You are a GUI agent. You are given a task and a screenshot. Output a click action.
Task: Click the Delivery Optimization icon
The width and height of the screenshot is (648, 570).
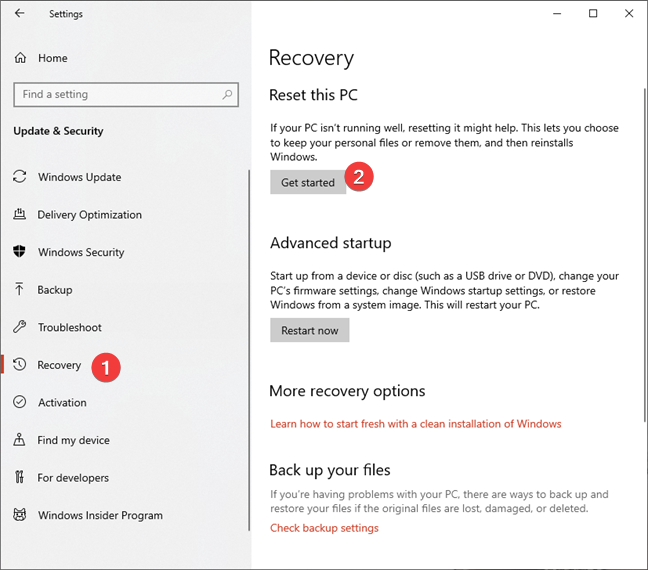[19, 214]
